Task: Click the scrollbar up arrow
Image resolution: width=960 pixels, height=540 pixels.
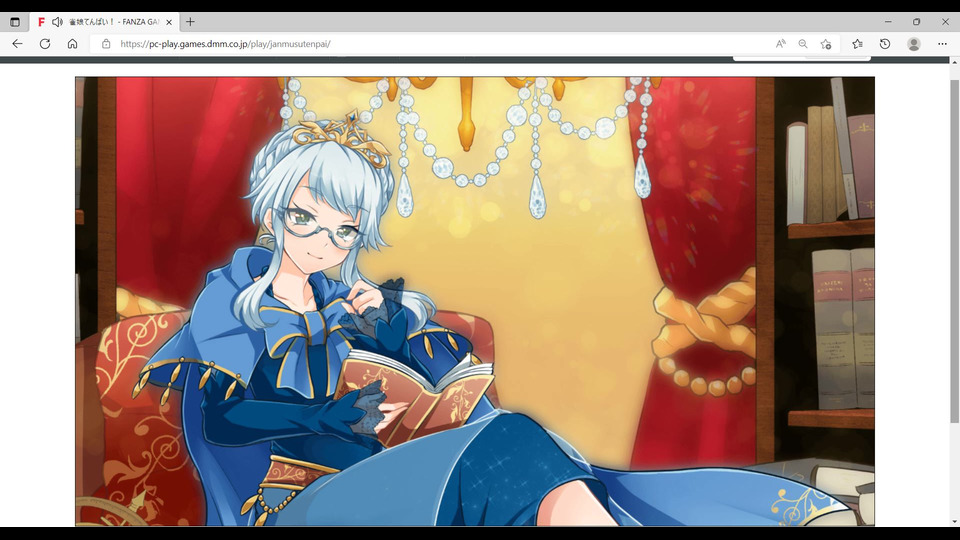Action: coord(954,62)
